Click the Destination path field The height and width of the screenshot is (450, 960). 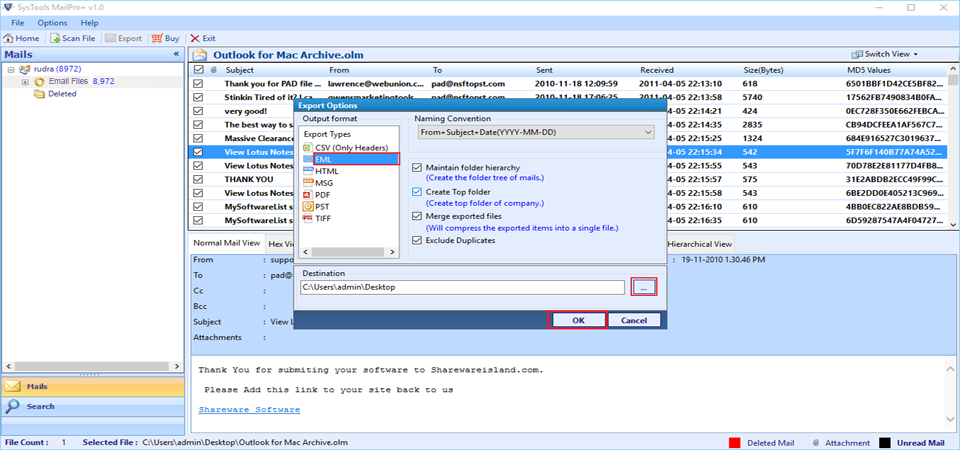pyautogui.click(x=462, y=287)
